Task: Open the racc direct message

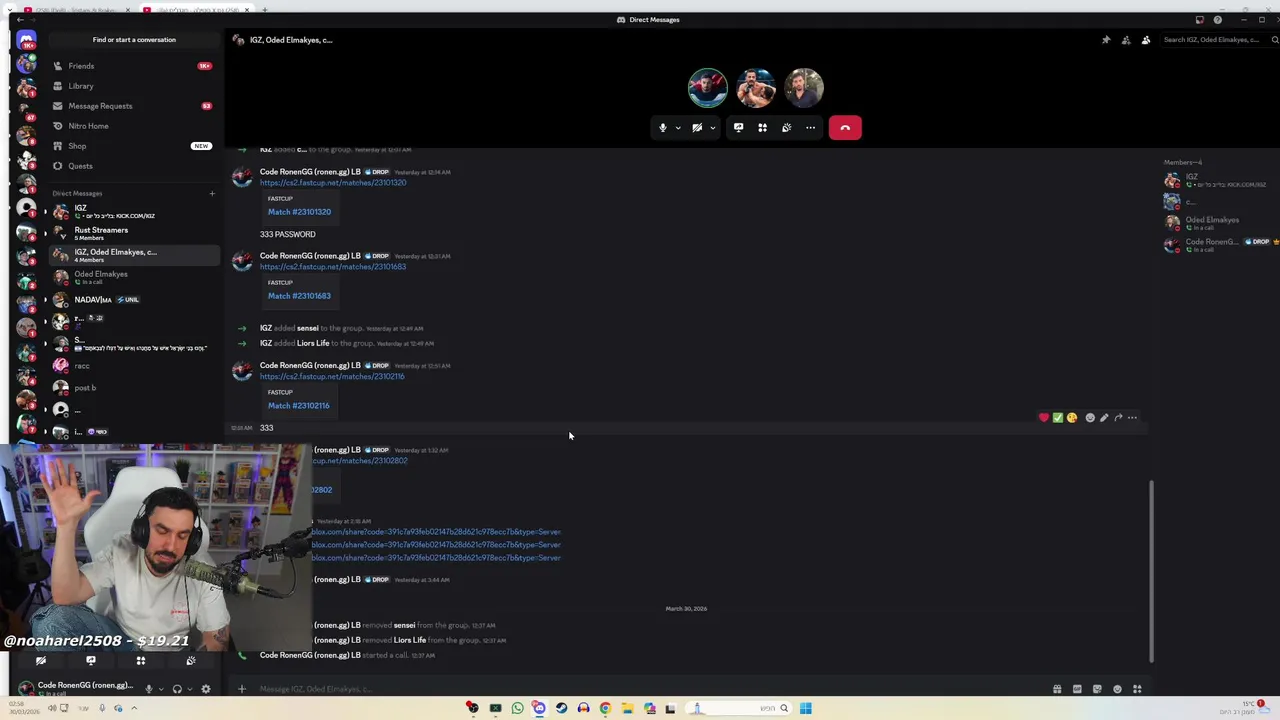Action: pos(133,366)
